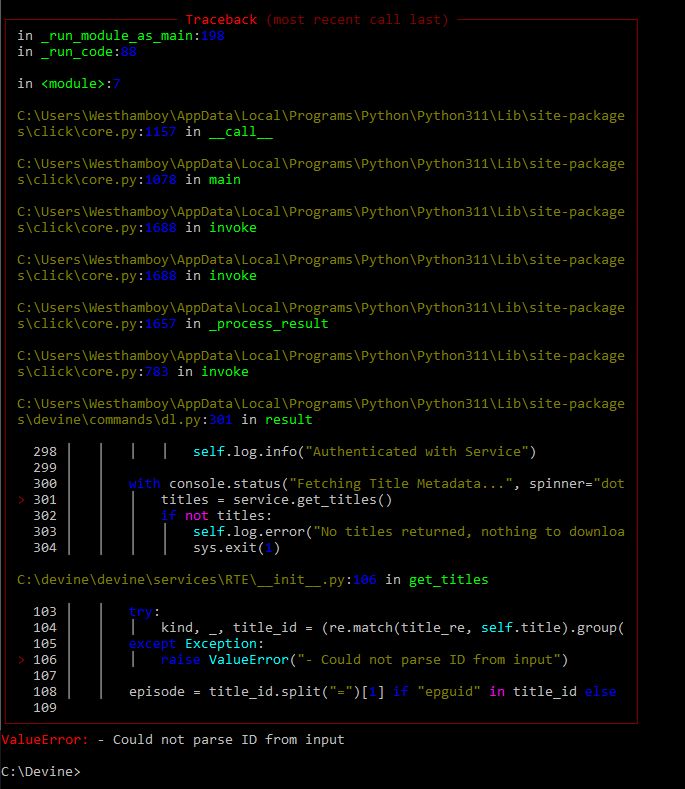Click the red 'ValueError:' label at bottom
Screen dimensions: 685x789
(45, 740)
